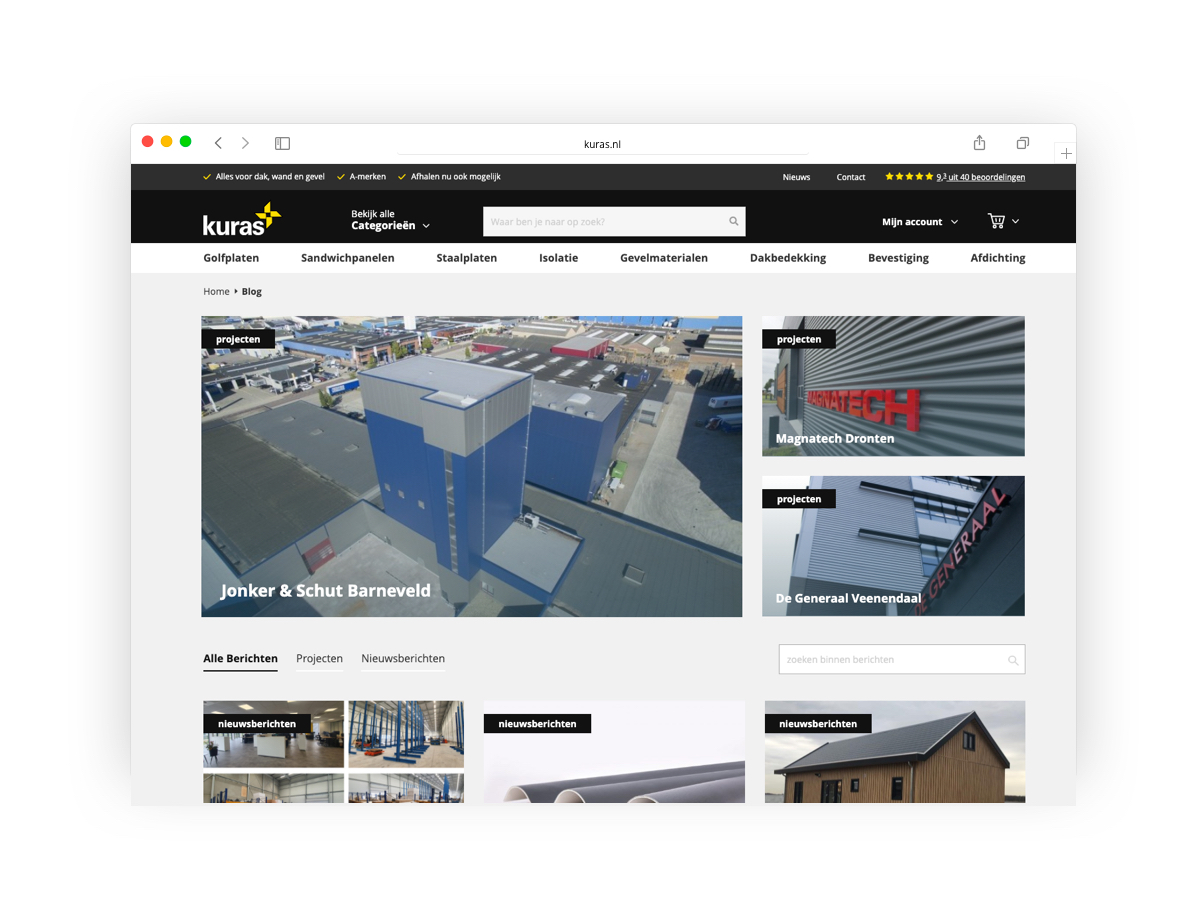Image resolution: width=1200 pixels, height=900 pixels.
Task: Open the Magnatech Dronten project card
Action: tap(893, 386)
